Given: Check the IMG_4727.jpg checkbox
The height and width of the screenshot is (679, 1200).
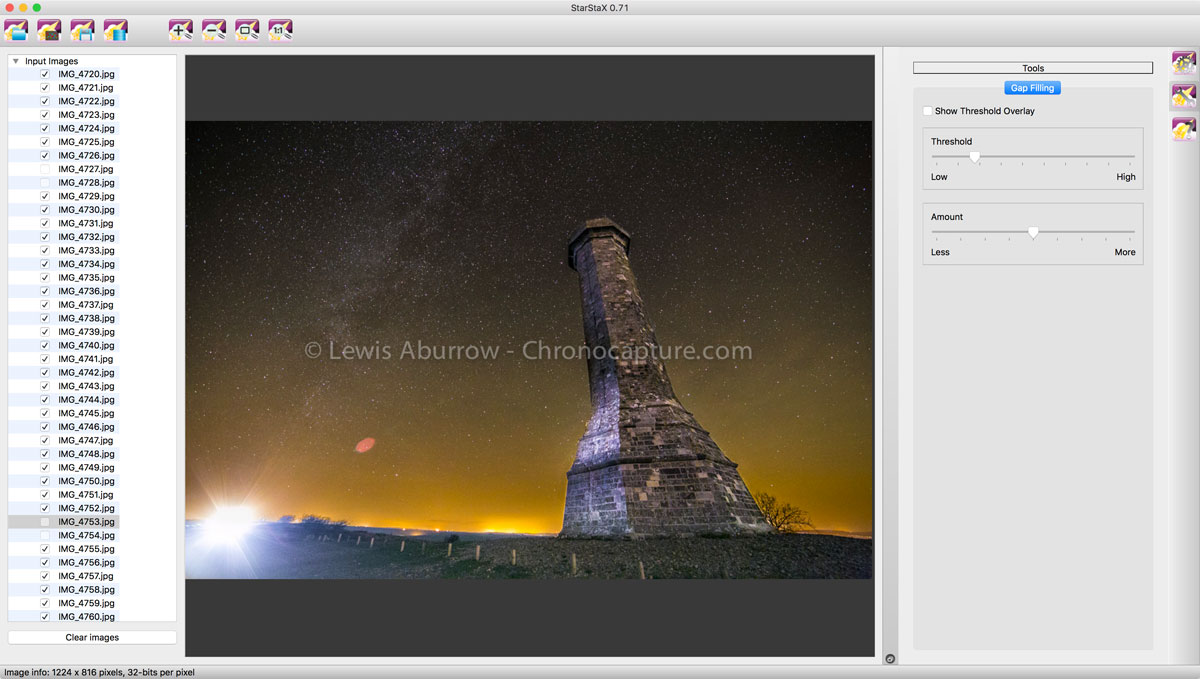Looking at the screenshot, I should pos(45,169).
